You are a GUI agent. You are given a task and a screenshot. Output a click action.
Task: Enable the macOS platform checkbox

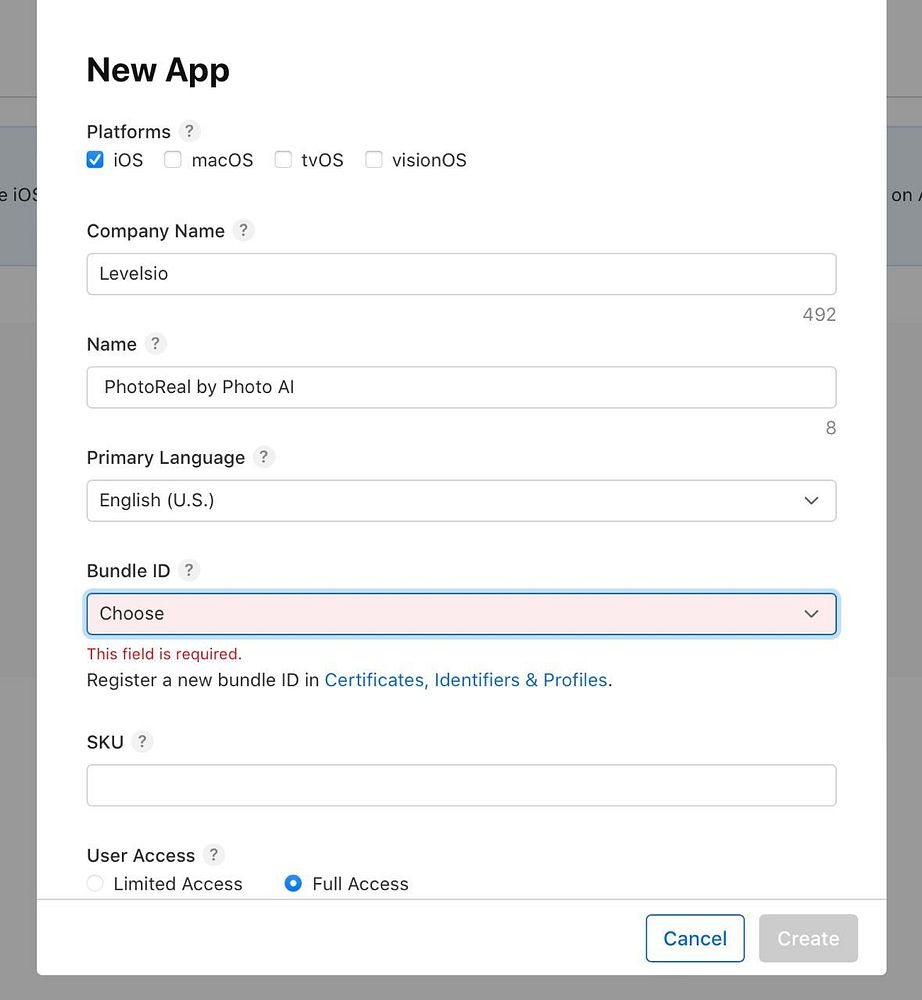coord(173,160)
